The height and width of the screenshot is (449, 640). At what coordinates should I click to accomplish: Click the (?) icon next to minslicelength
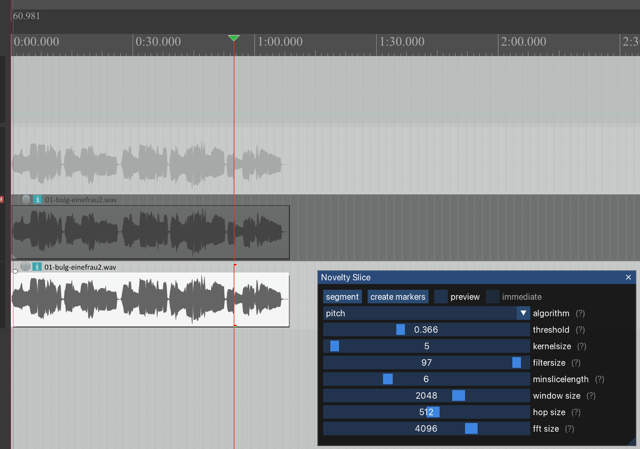(599, 379)
